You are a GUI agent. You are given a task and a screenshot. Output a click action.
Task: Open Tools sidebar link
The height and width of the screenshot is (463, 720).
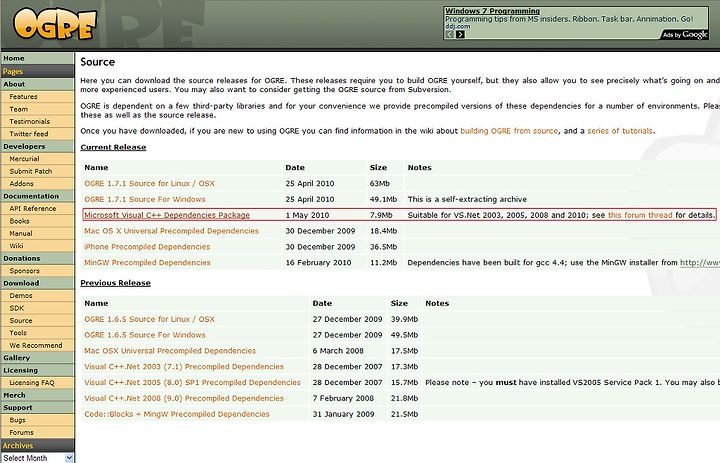[x=18, y=333]
